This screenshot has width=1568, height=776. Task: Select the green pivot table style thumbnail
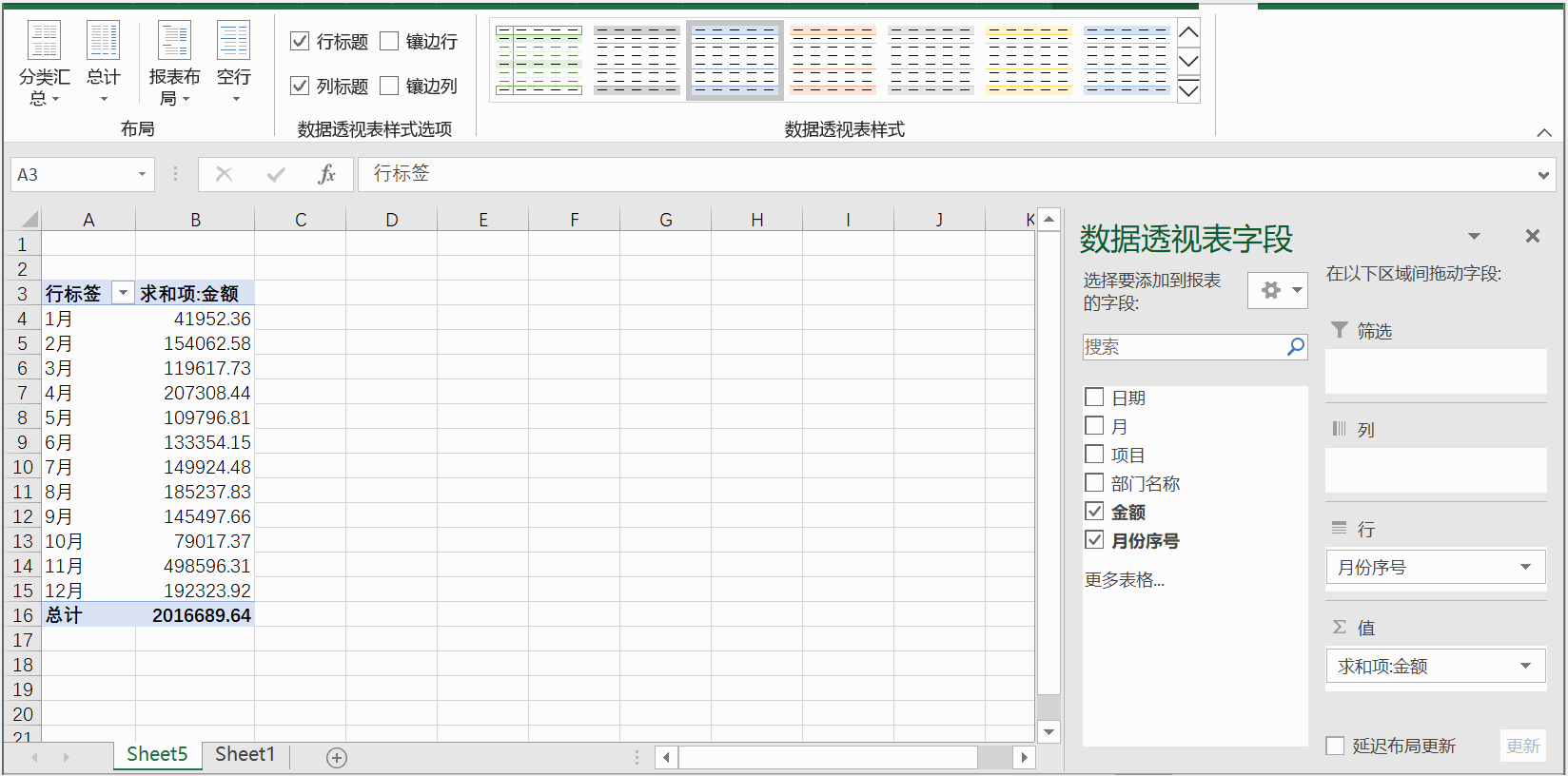pos(539,60)
